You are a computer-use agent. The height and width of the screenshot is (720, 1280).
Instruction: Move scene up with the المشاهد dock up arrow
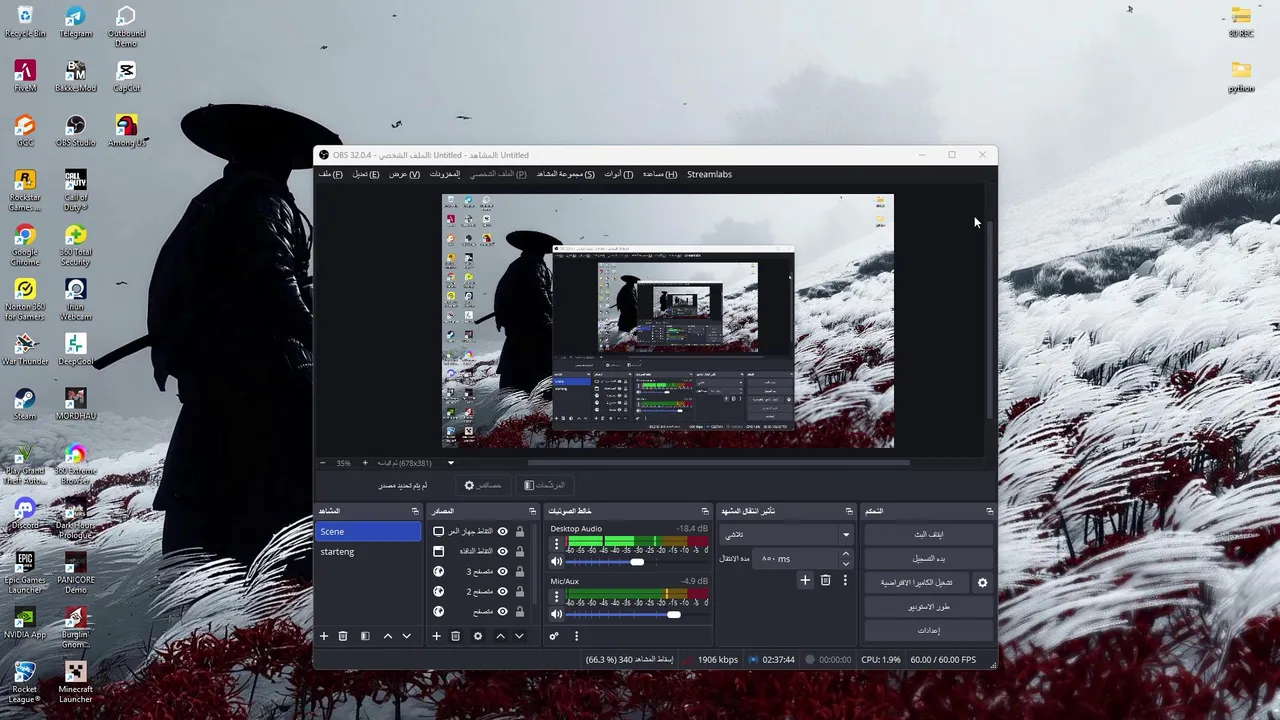[388, 636]
